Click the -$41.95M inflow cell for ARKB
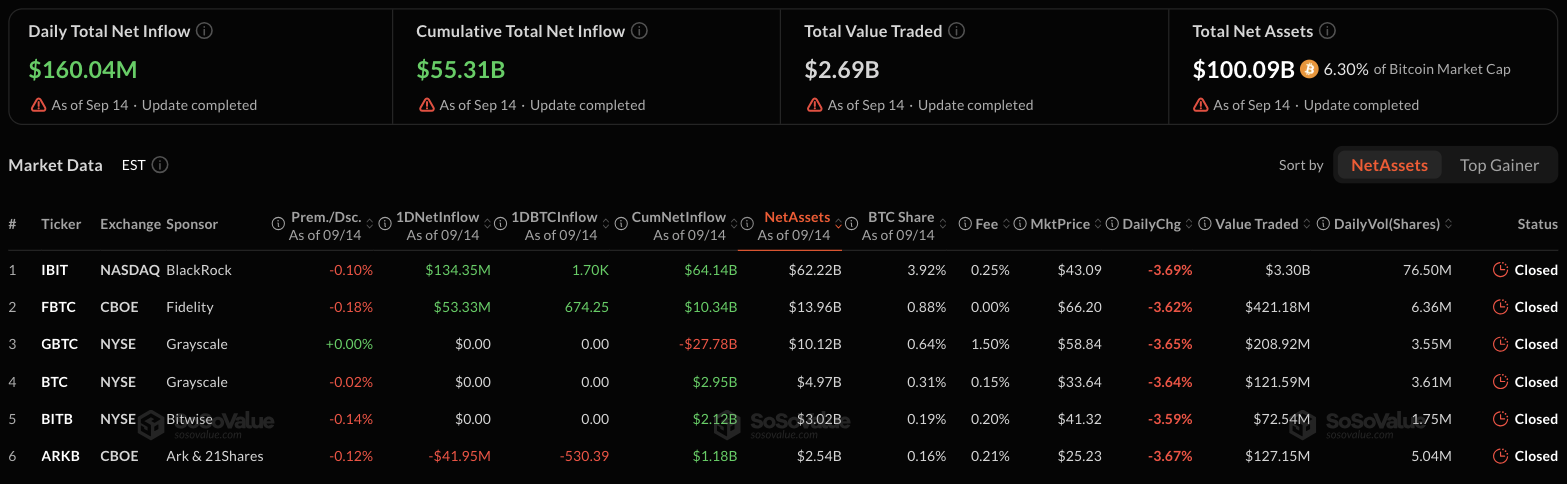Image resolution: width=1567 pixels, height=484 pixels. click(x=459, y=456)
